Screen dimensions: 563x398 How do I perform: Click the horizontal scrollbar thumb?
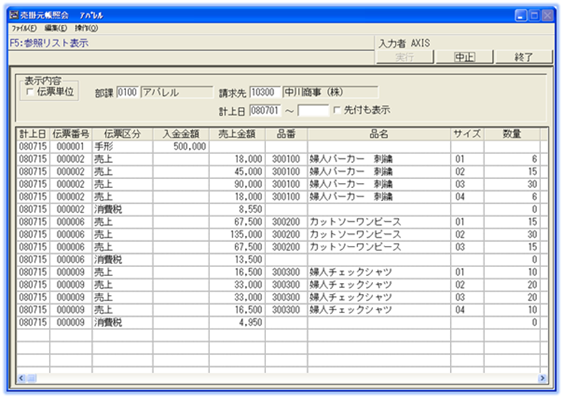pyautogui.click(x=31, y=378)
